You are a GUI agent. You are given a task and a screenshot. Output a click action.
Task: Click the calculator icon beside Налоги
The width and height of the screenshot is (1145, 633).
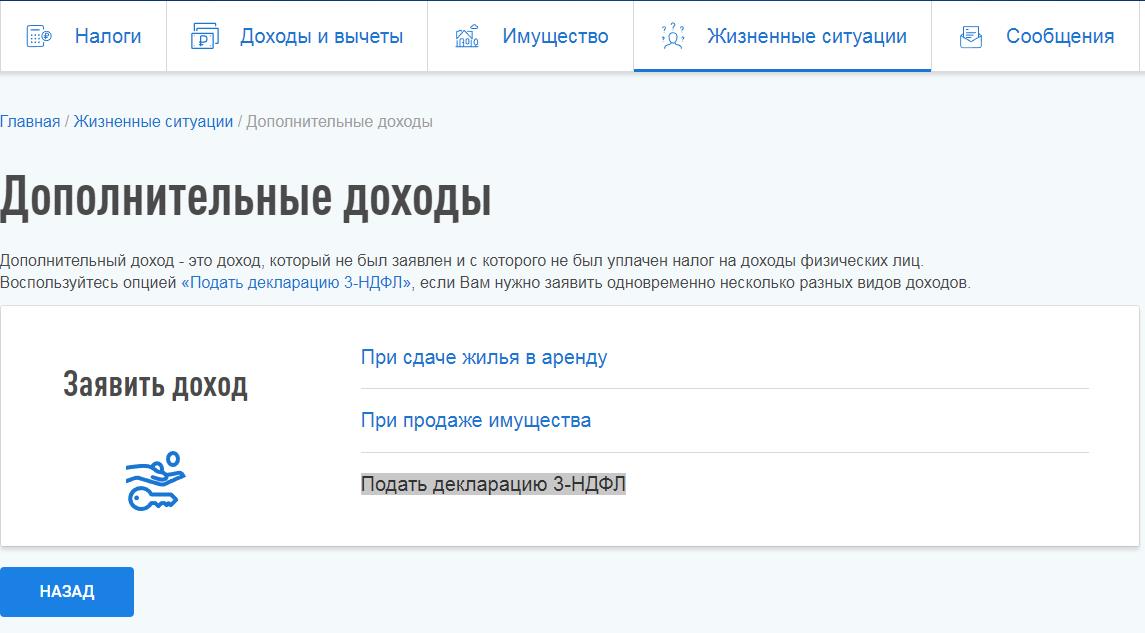click(38, 37)
